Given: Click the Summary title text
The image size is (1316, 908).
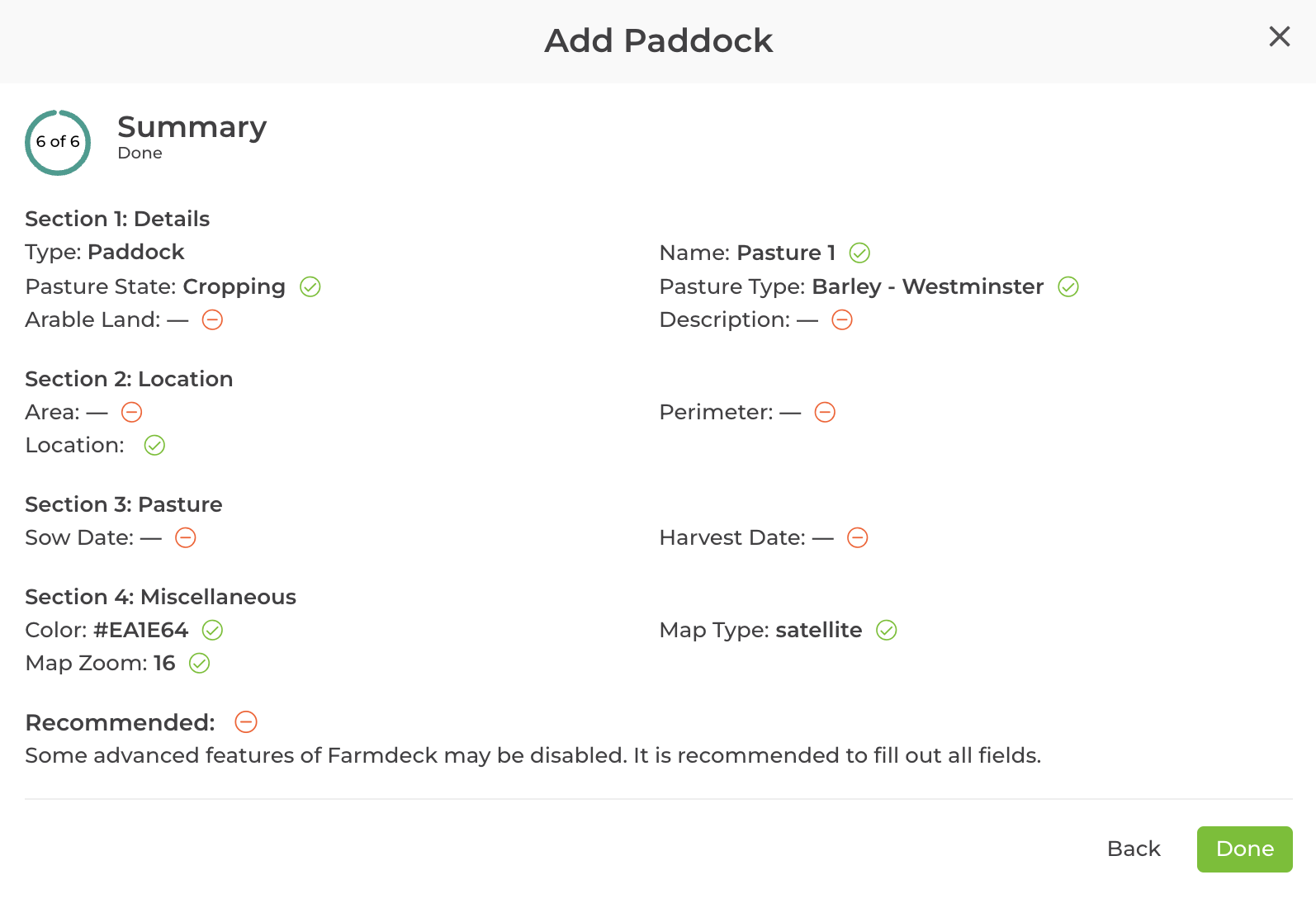Looking at the screenshot, I should [x=192, y=128].
